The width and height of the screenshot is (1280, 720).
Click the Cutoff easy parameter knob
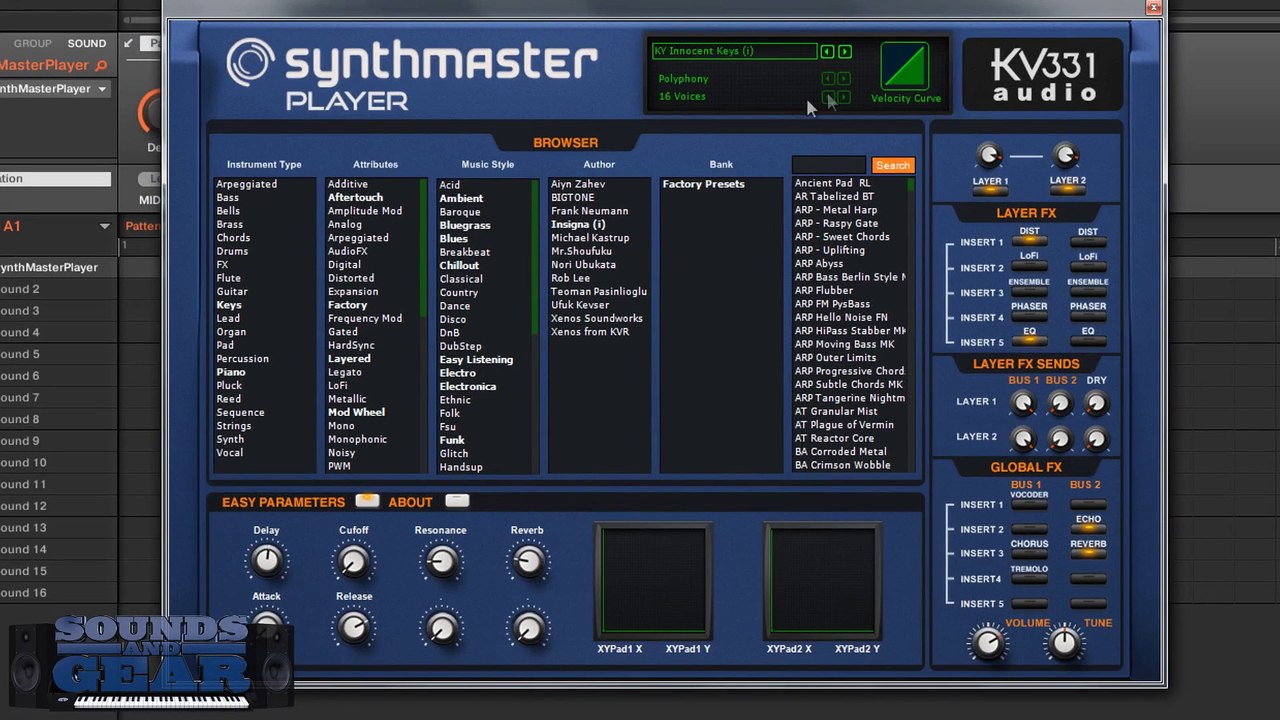353,561
